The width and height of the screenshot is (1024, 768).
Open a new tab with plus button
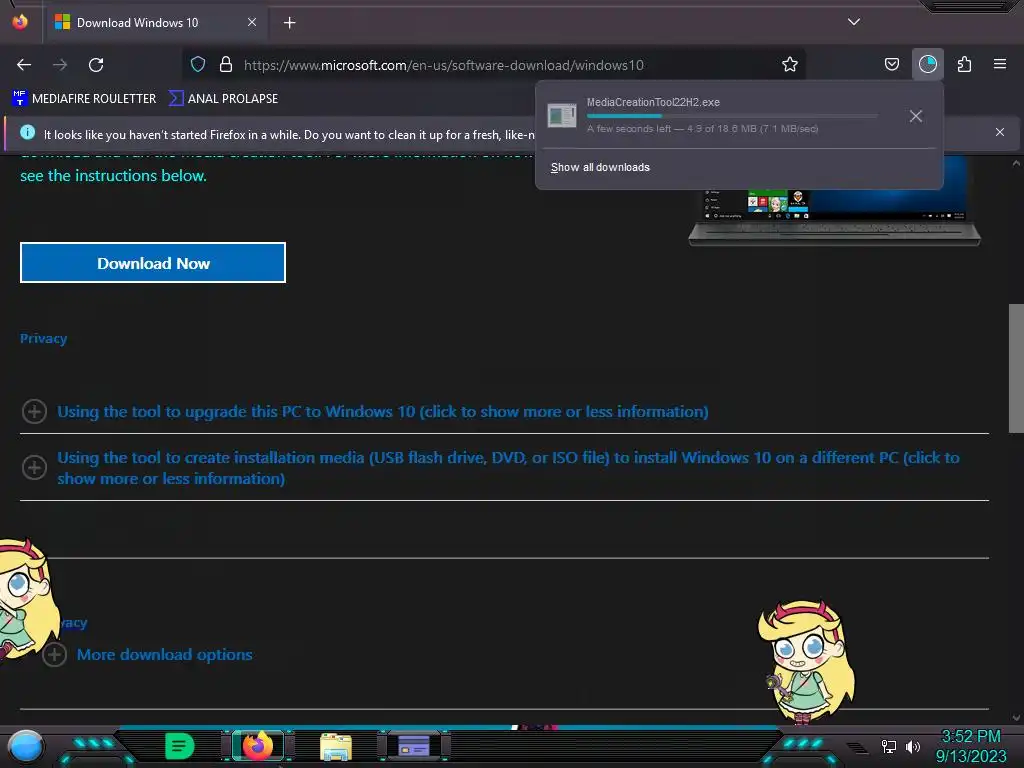click(289, 23)
